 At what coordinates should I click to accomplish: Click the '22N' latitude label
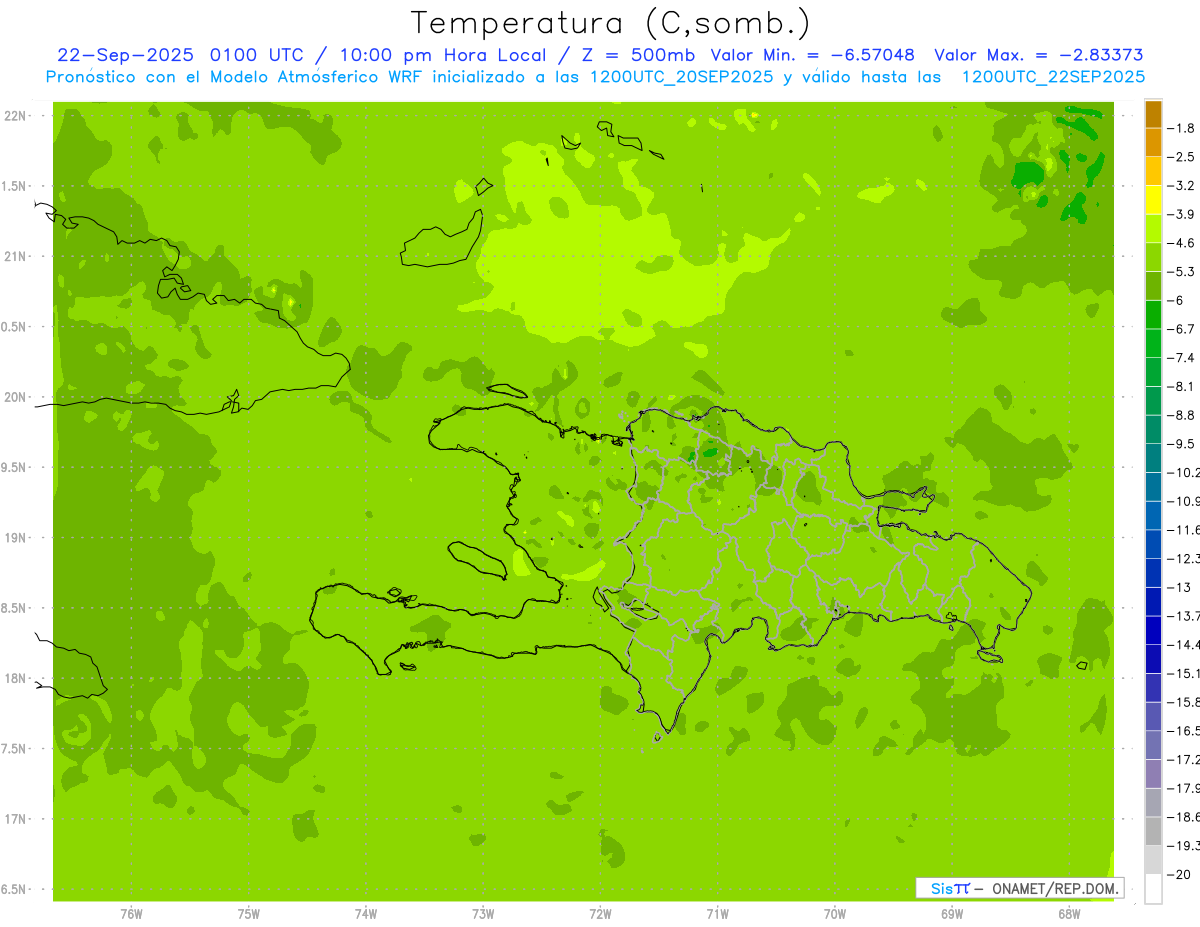pyautogui.click(x=16, y=116)
